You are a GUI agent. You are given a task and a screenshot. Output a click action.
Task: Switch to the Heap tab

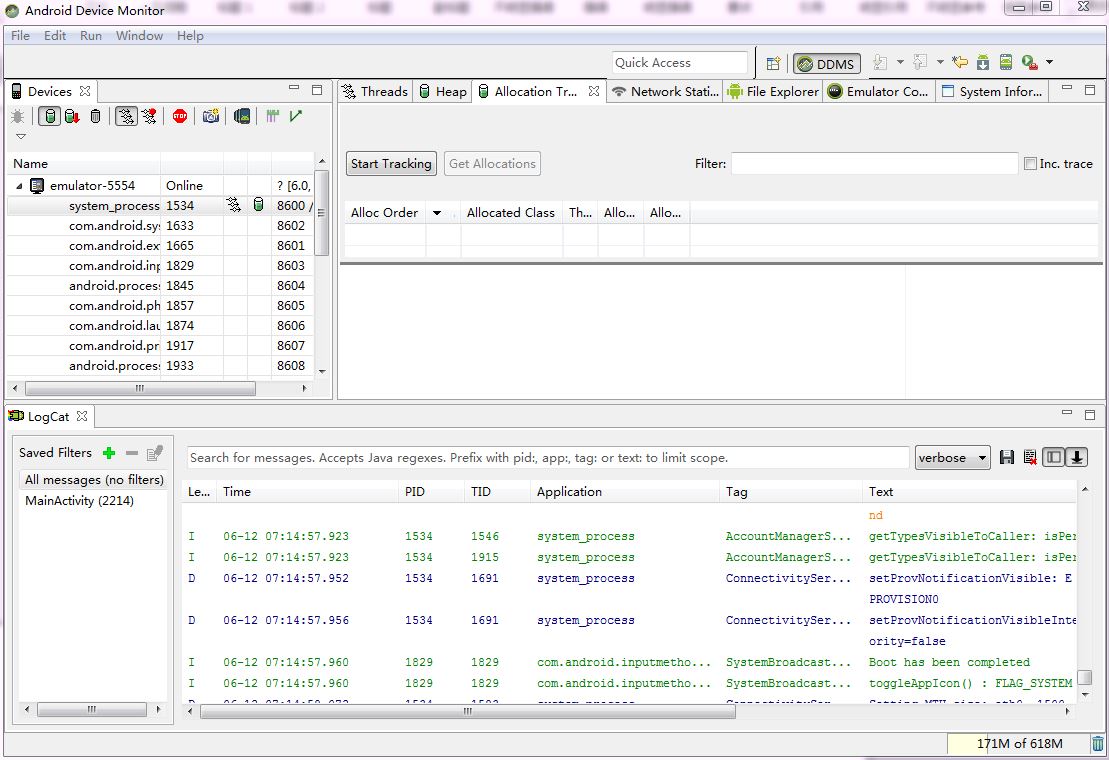pyautogui.click(x=443, y=91)
